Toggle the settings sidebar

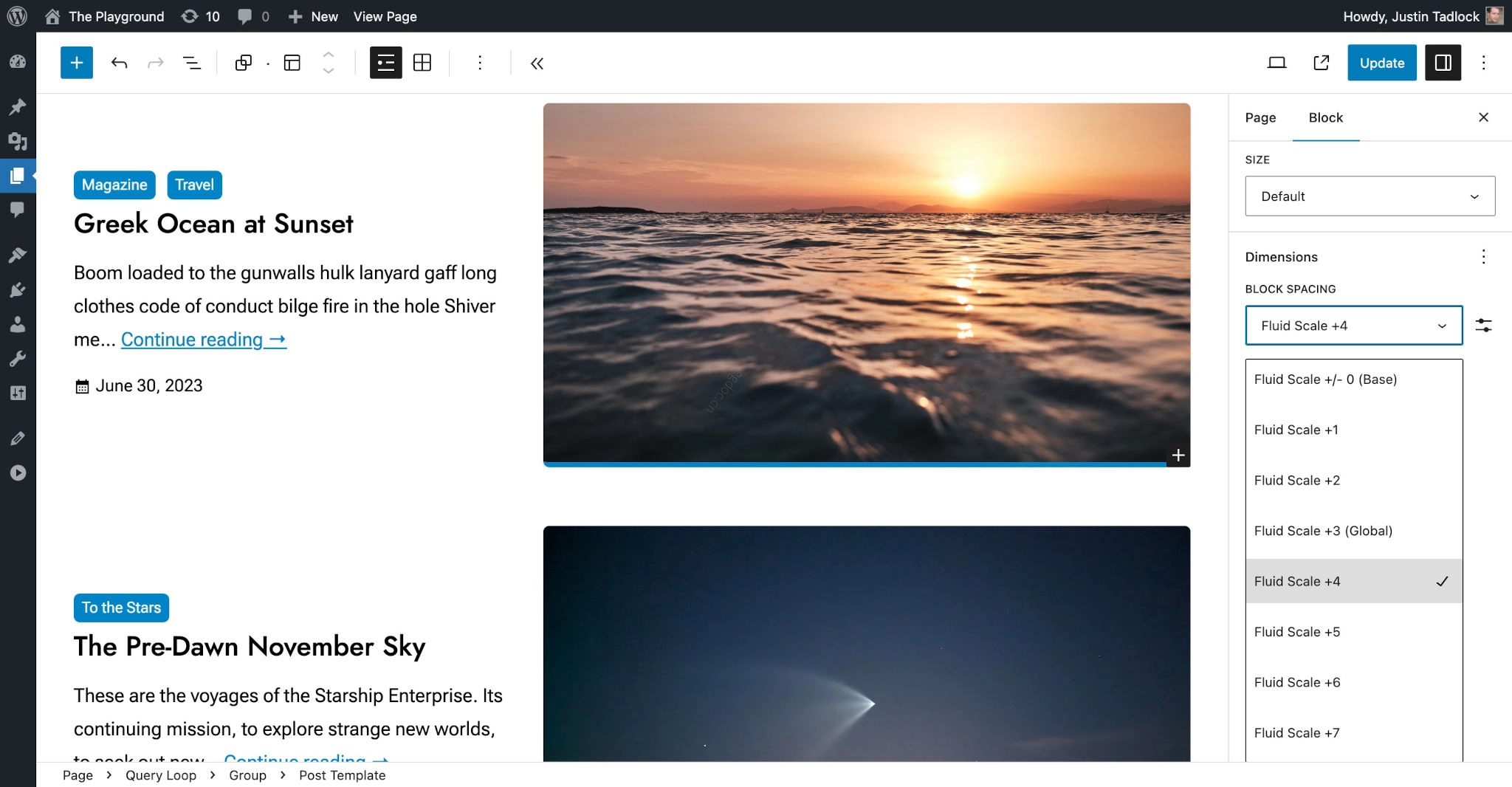point(1443,63)
